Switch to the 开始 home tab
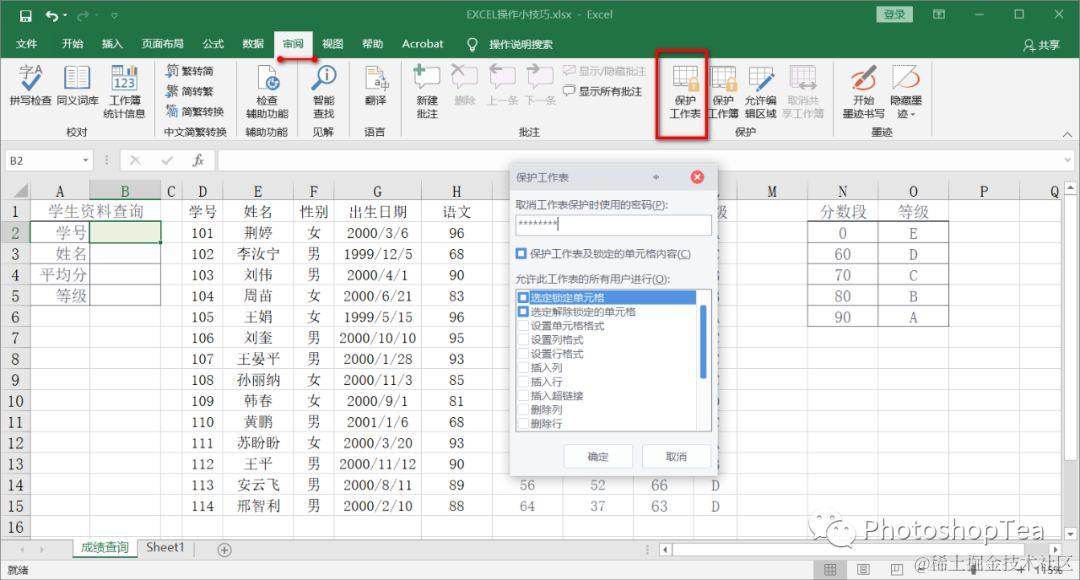The image size is (1080, 580). [72, 44]
